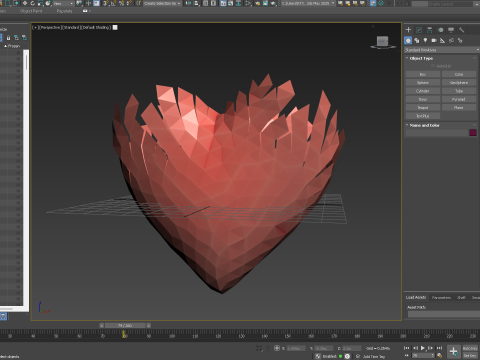Toggle the Set Key mode button
The width and height of the screenshot is (480, 360).
pos(470,356)
